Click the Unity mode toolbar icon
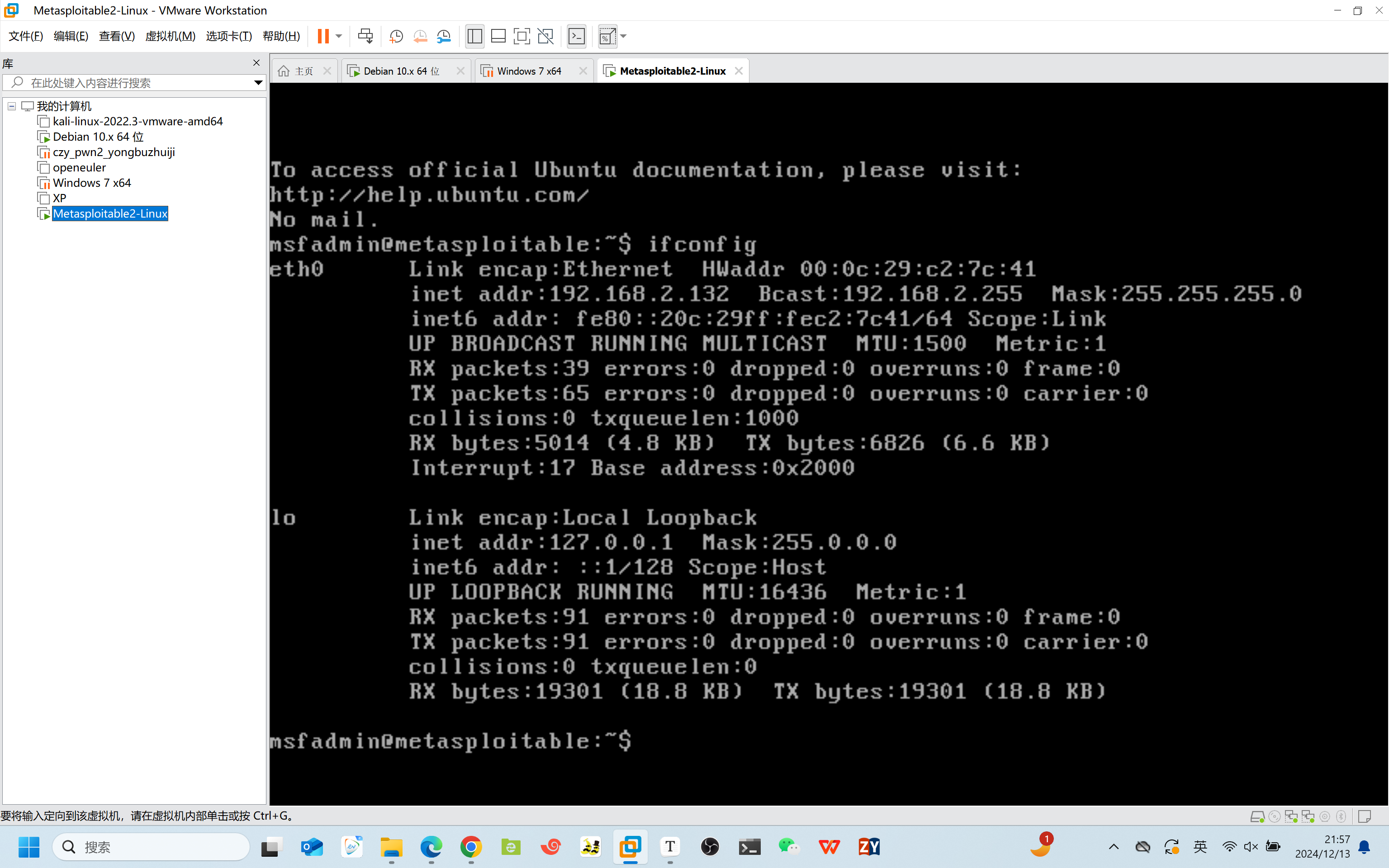Screen dimensions: 1389x868 [545, 36]
